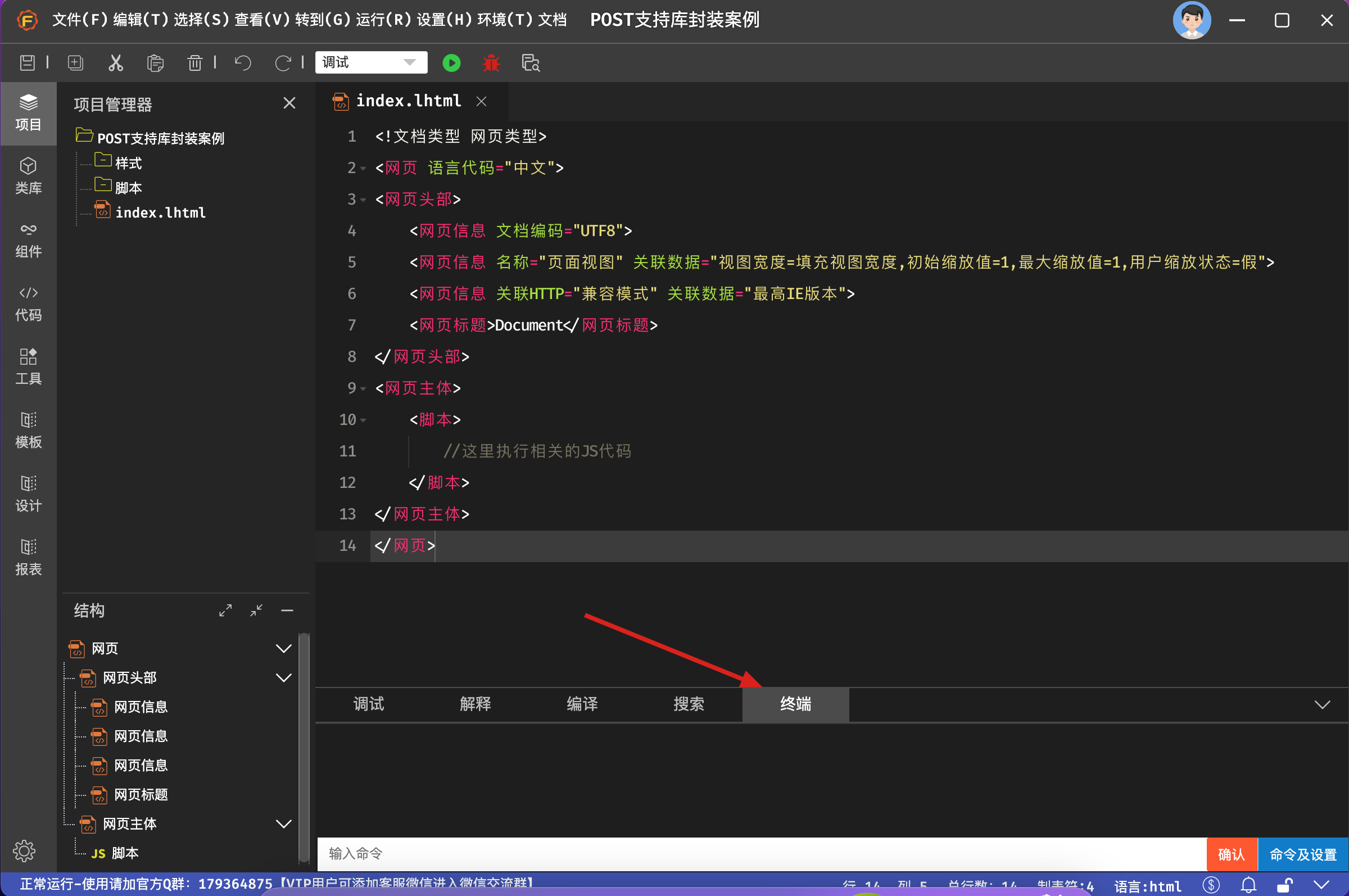Click the paste clipboard icon
This screenshot has height=896, width=1349.
coord(155,63)
